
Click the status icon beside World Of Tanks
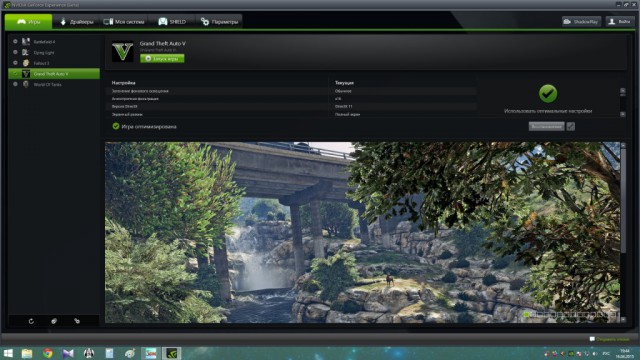(16, 84)
